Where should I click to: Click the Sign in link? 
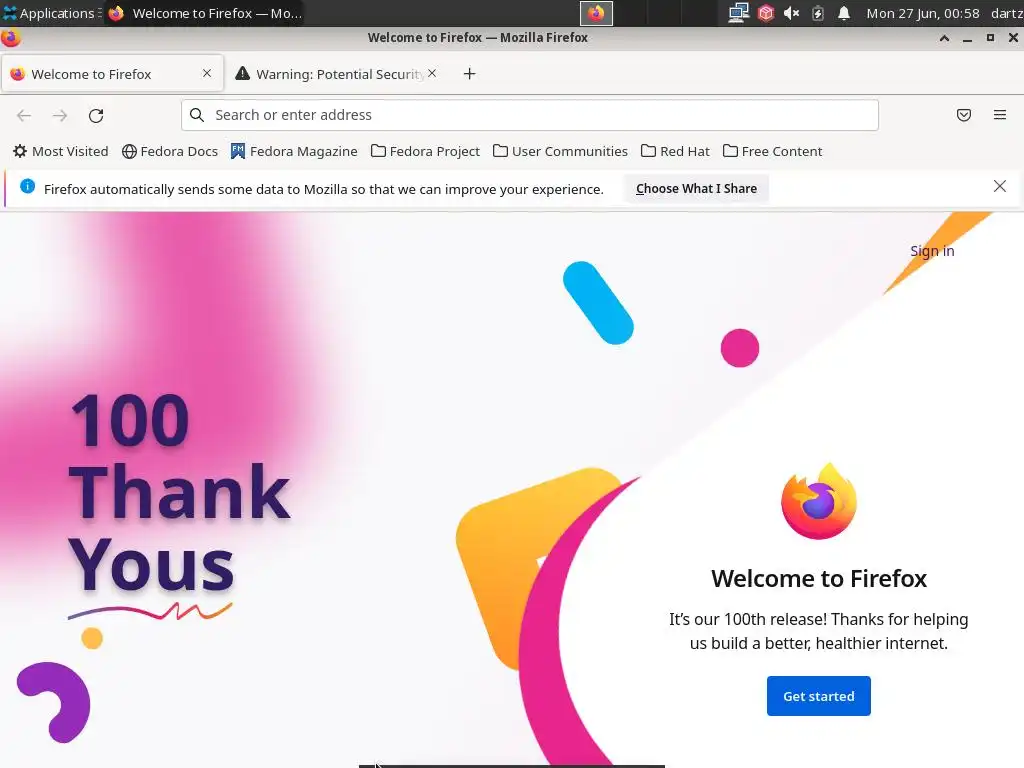tap(932, 251)
